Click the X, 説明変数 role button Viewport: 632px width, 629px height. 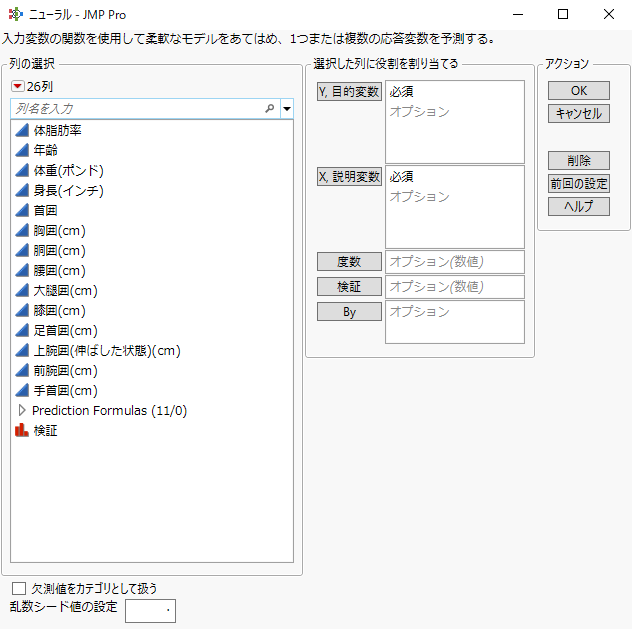[349, 176]
